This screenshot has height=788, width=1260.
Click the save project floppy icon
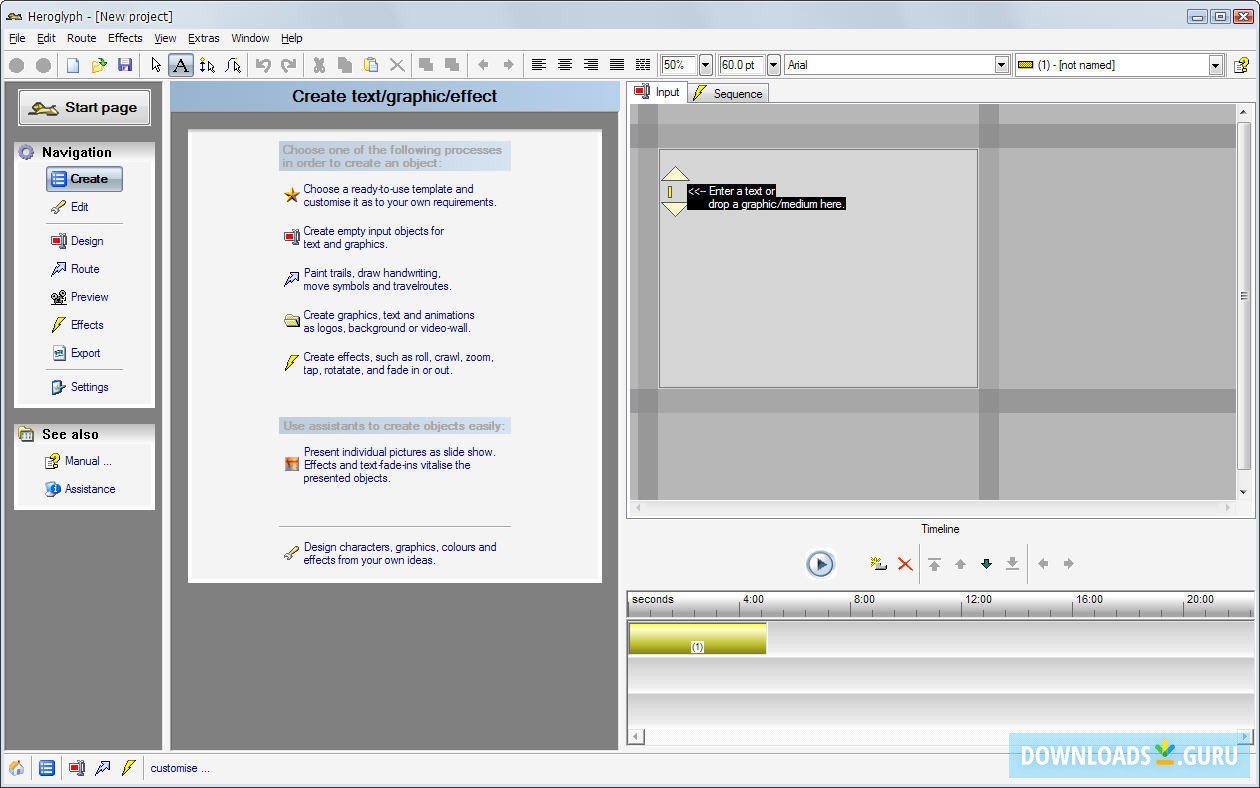pyautogui.click(x=125, y=65)
